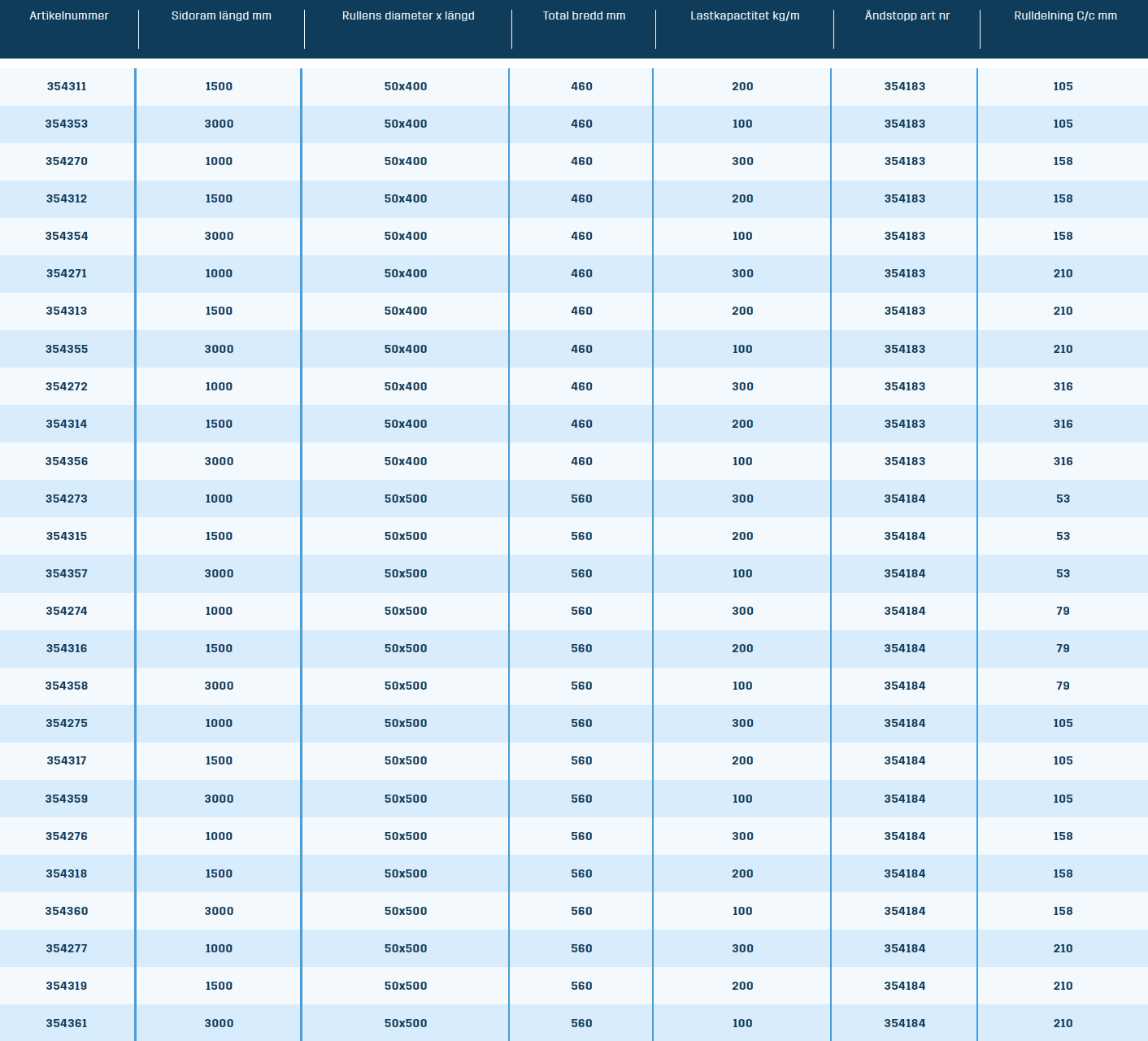Click the Lastkapactitet kg/m header

[745, 15]
